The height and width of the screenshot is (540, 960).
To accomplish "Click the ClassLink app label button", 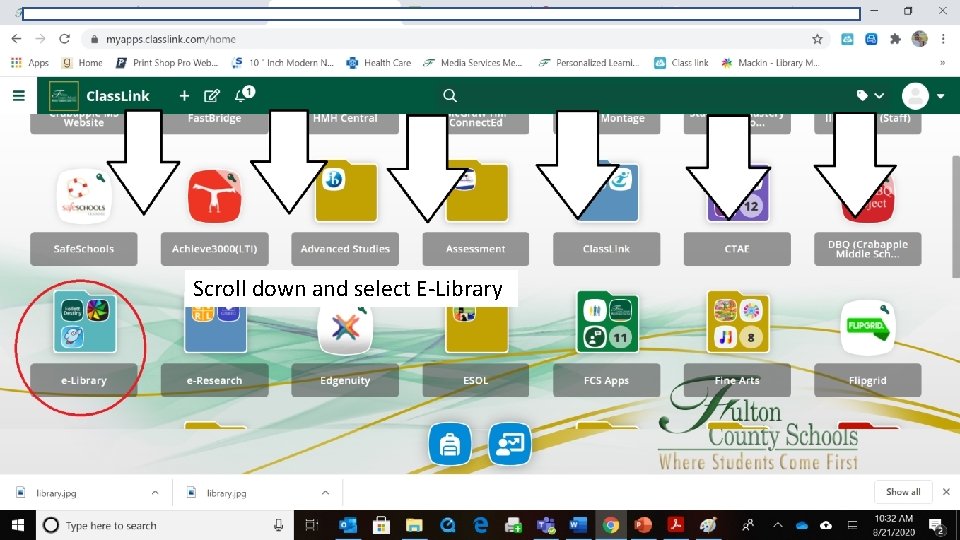I will 606,249.
